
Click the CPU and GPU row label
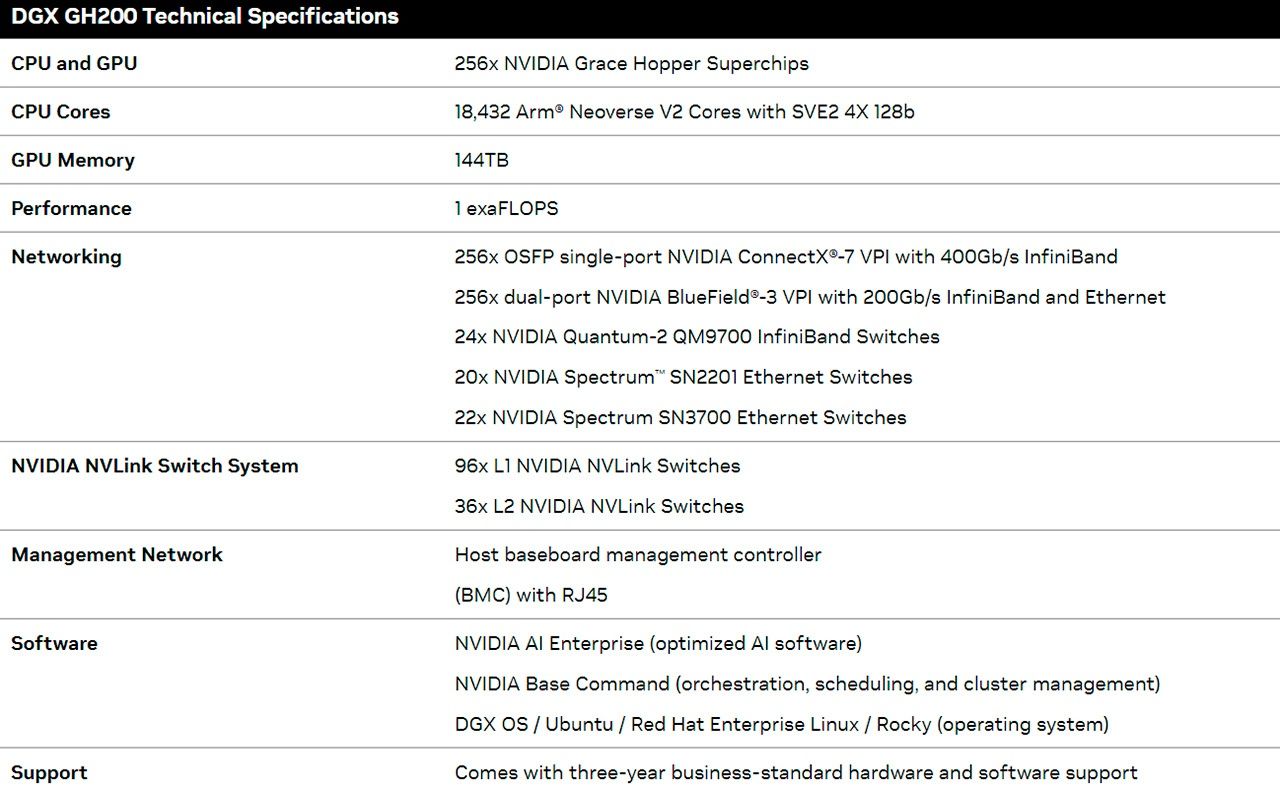pos(74,63)
